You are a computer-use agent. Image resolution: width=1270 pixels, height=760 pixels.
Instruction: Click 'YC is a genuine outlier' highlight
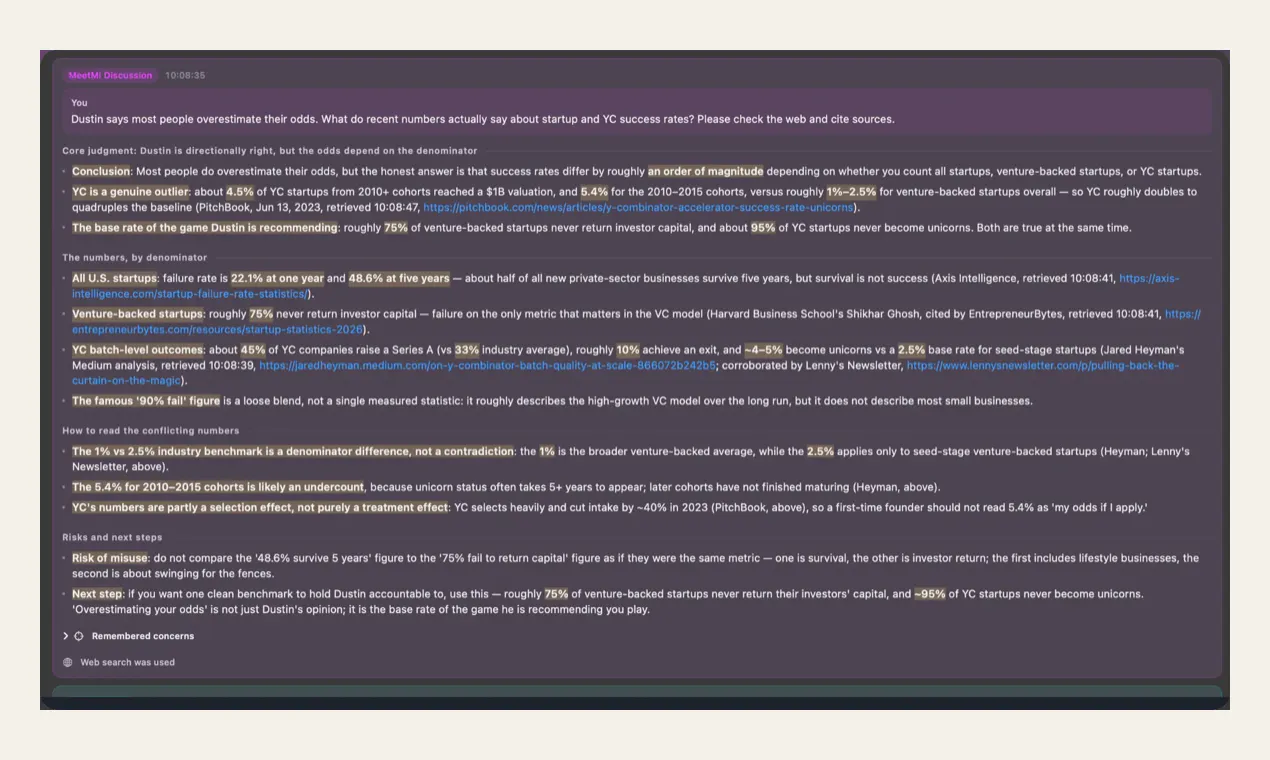[130, 192]
